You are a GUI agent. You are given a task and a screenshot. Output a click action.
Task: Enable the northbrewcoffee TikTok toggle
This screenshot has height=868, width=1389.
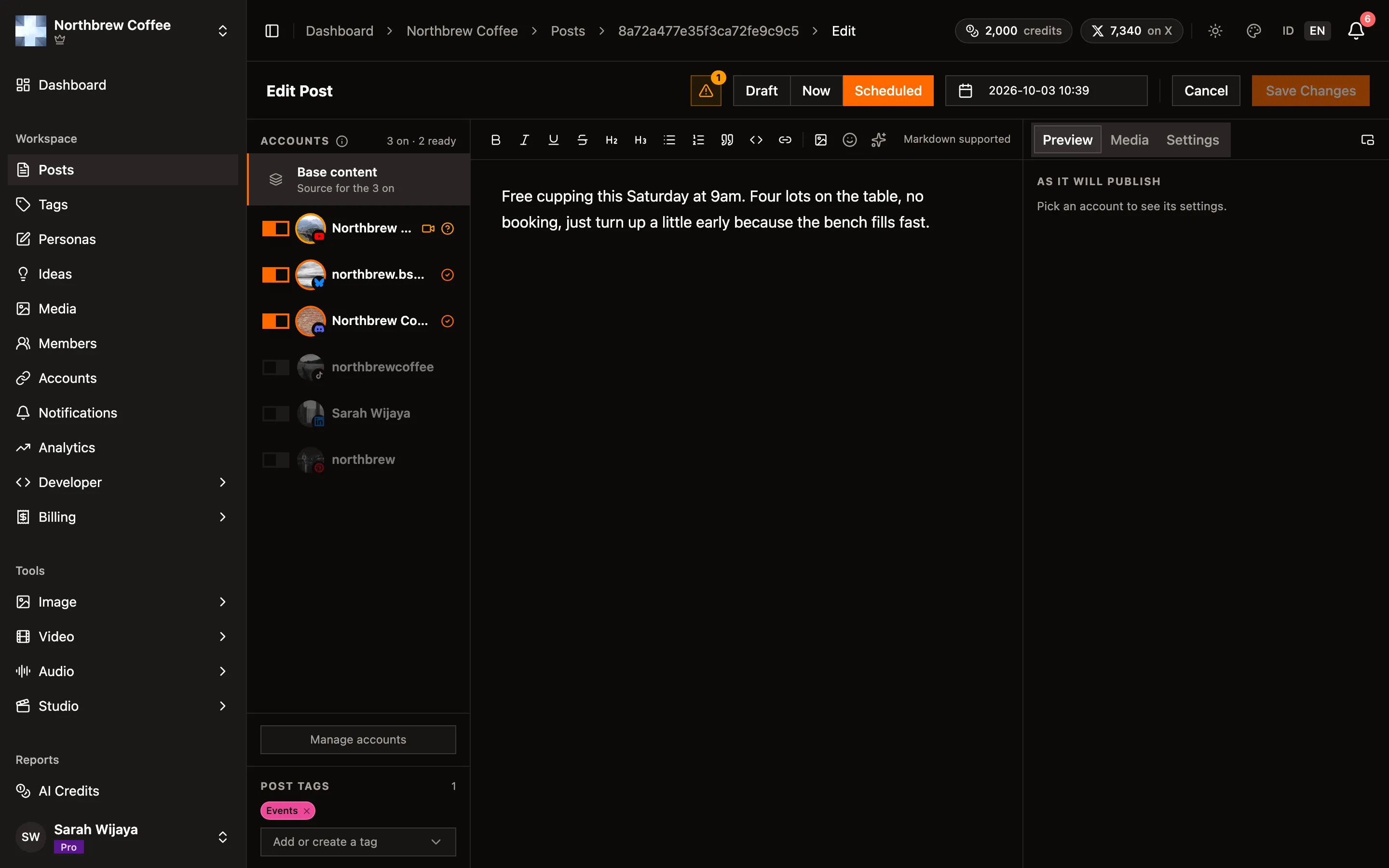tap(275, 367)
